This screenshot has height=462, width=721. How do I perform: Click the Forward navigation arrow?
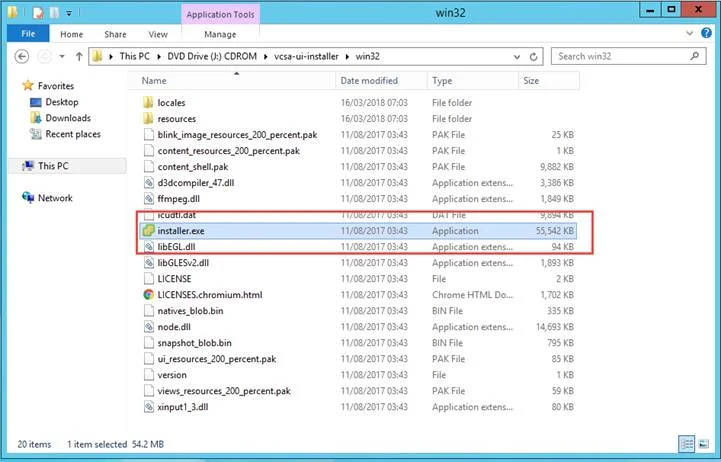point(44,57)
